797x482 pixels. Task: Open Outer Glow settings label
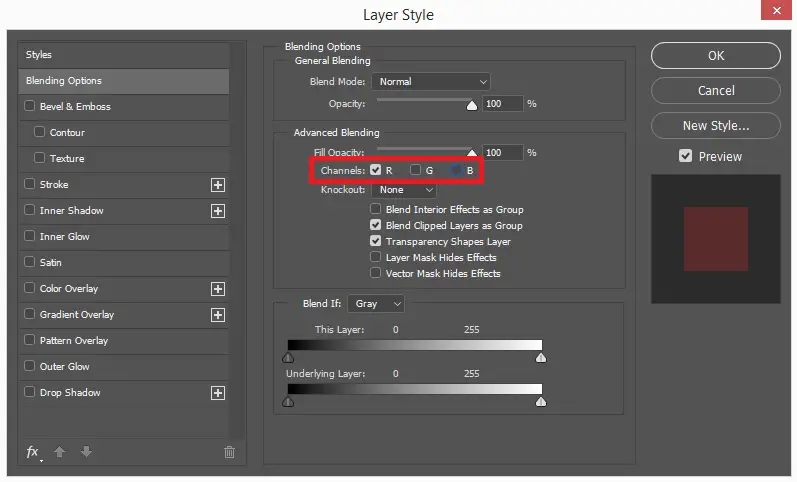pyautogui.click(x=65, y=367)
